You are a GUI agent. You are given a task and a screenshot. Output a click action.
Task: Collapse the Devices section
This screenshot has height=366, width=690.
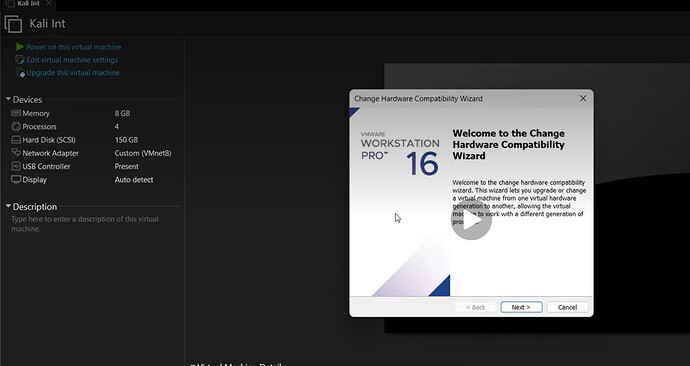coord(8,99)
